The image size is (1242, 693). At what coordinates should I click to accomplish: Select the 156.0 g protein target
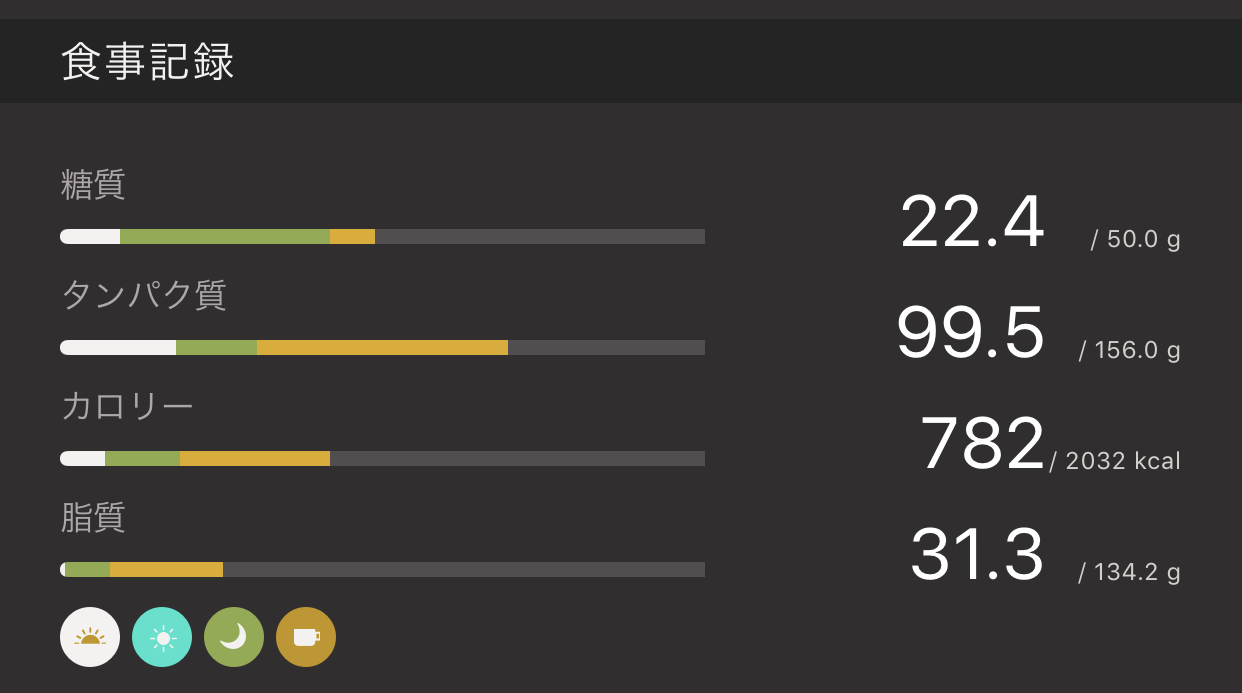click(x=1130, y=351)
